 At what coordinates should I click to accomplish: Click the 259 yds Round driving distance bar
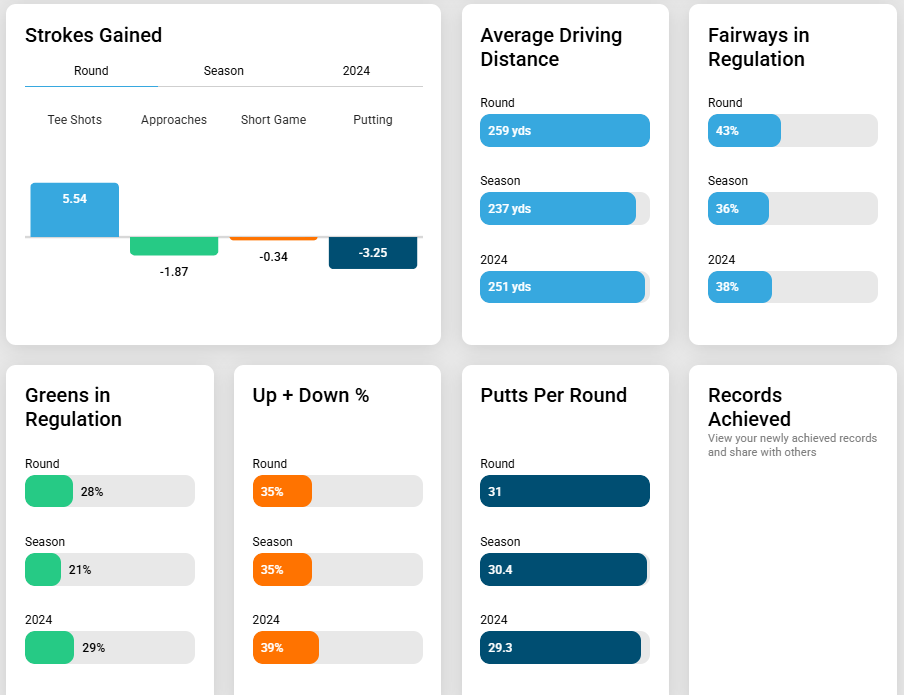(565, 131)
